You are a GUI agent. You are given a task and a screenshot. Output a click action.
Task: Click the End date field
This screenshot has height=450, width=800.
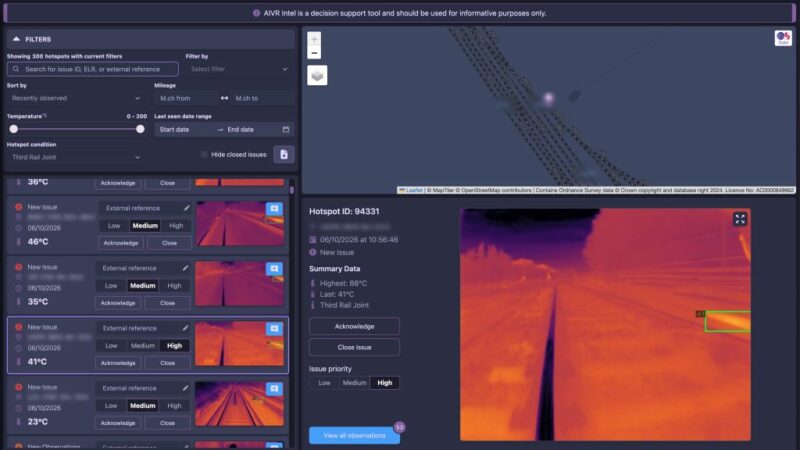253,130
